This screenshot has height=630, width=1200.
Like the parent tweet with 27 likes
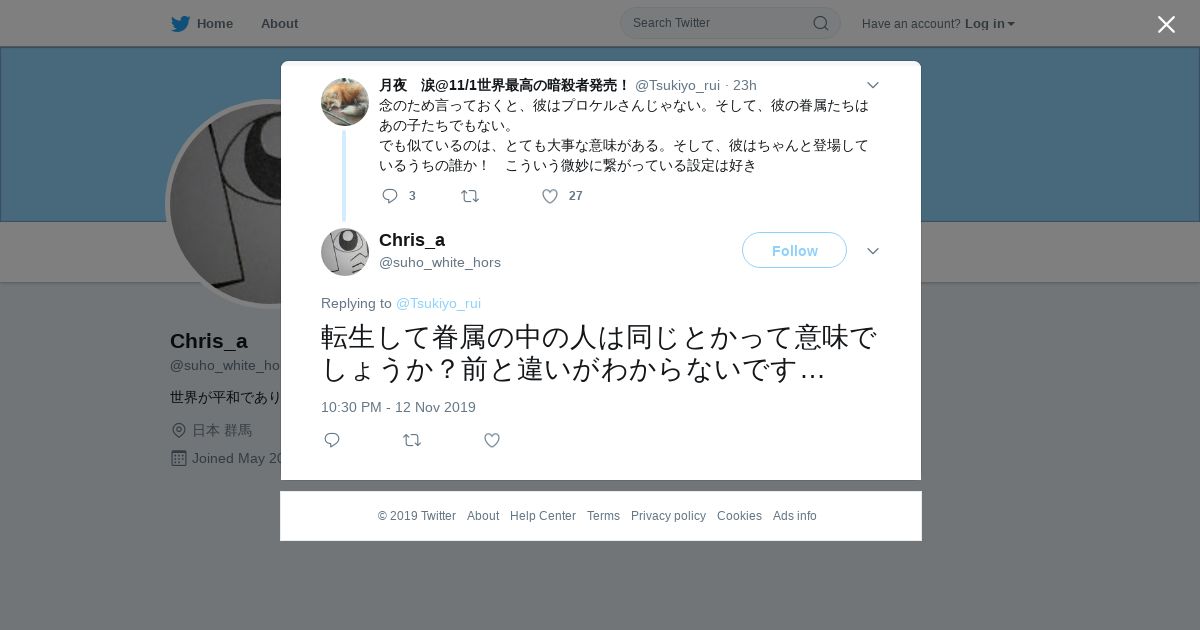pyautogui.click(x=550, y=196)
